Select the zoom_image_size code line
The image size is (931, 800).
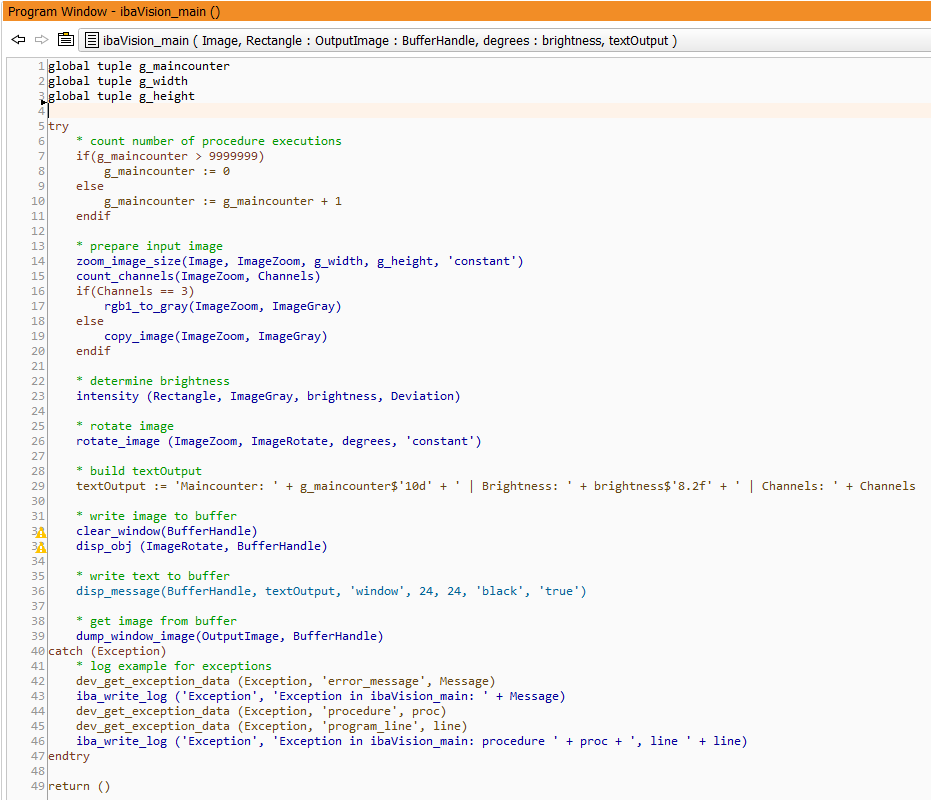tap(299, 261)
